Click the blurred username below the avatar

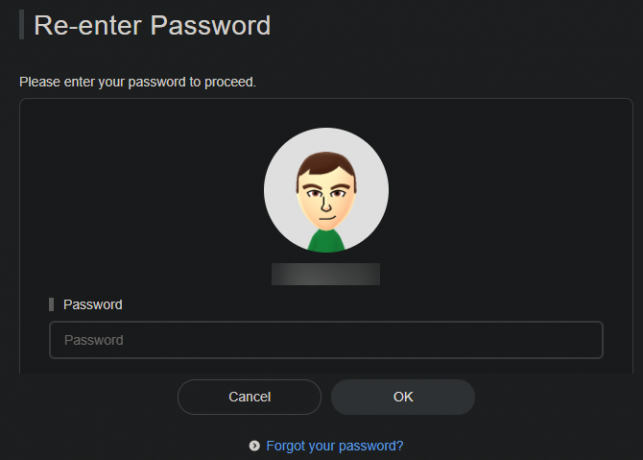click(x=326, y=274)
